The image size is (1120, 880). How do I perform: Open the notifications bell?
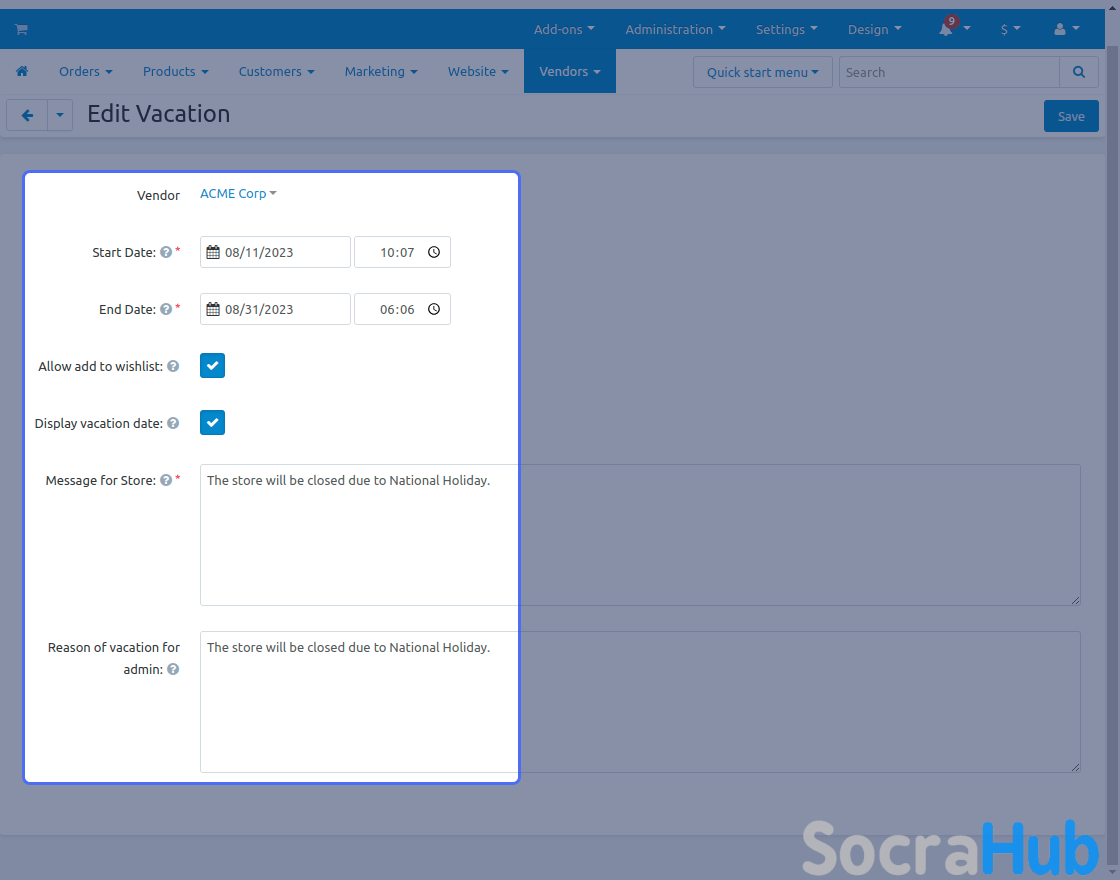[946, 30]
